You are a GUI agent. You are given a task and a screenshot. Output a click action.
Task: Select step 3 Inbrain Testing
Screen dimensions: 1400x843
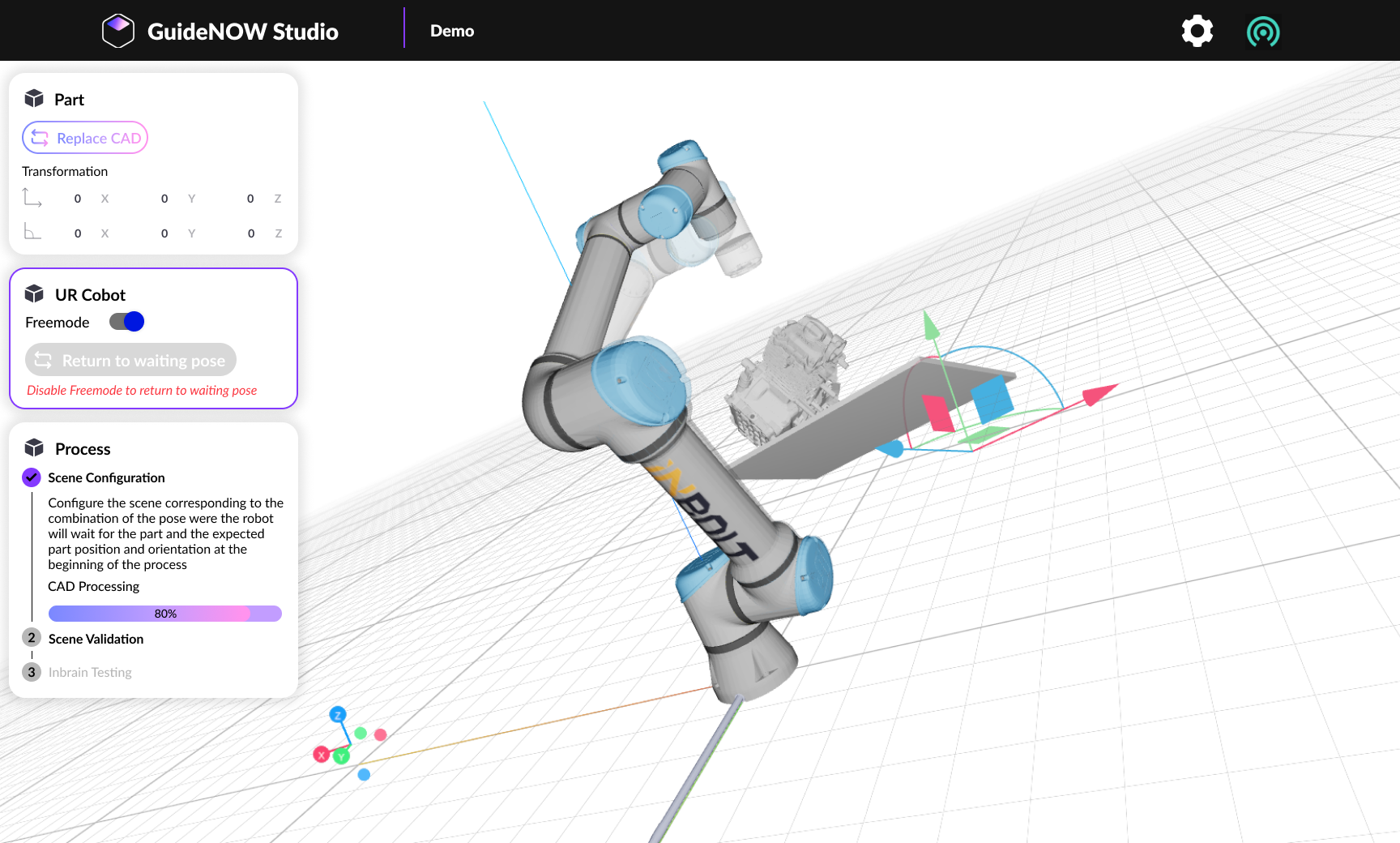90,672
